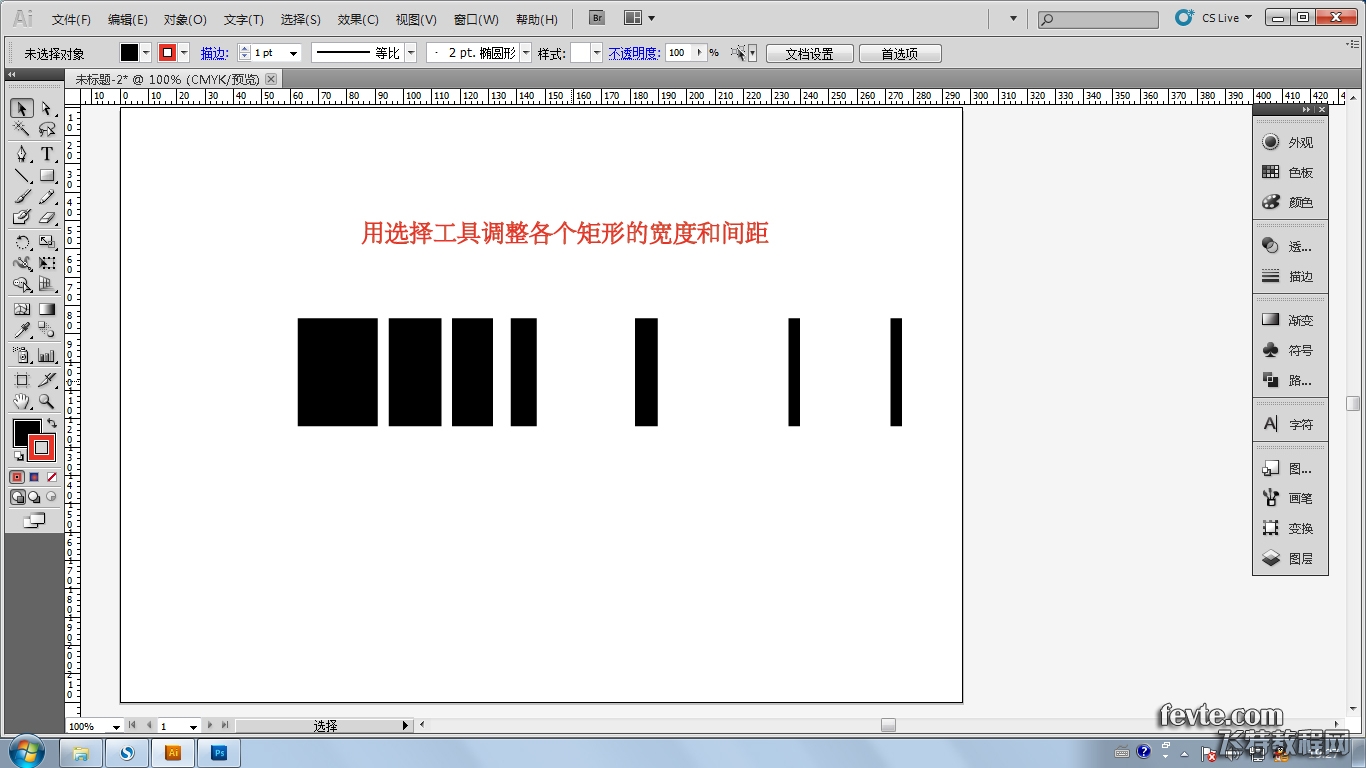Activate the Hand tool
Screen dimensions: 1366x768
22,401
